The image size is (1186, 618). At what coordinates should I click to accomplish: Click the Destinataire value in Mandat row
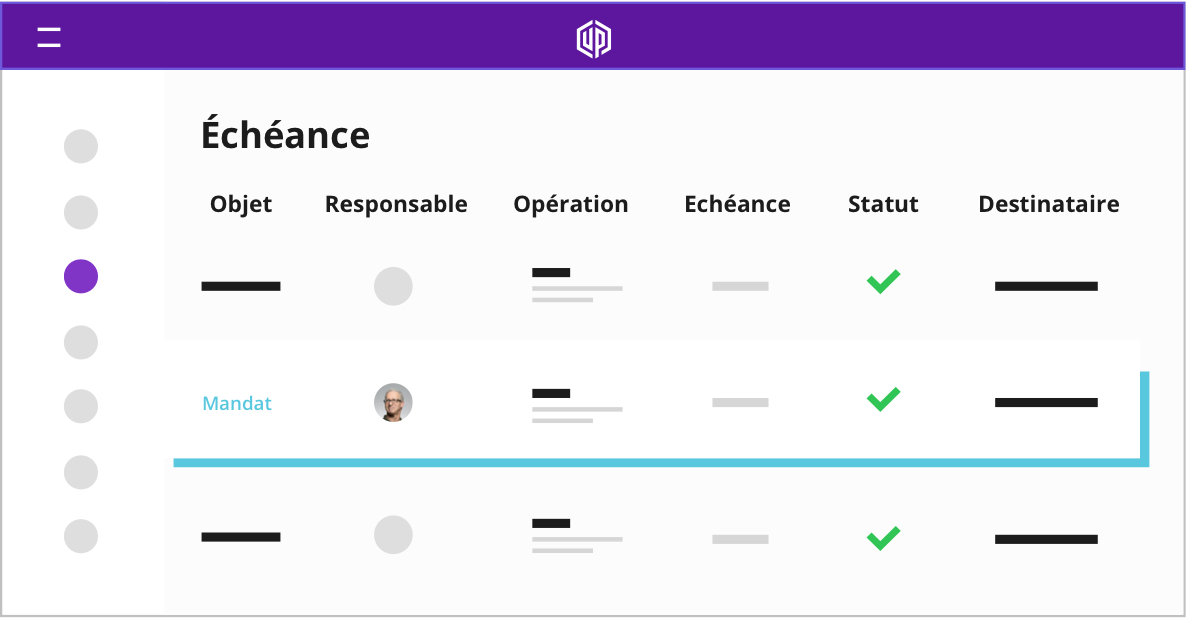tap(1046, 402)
